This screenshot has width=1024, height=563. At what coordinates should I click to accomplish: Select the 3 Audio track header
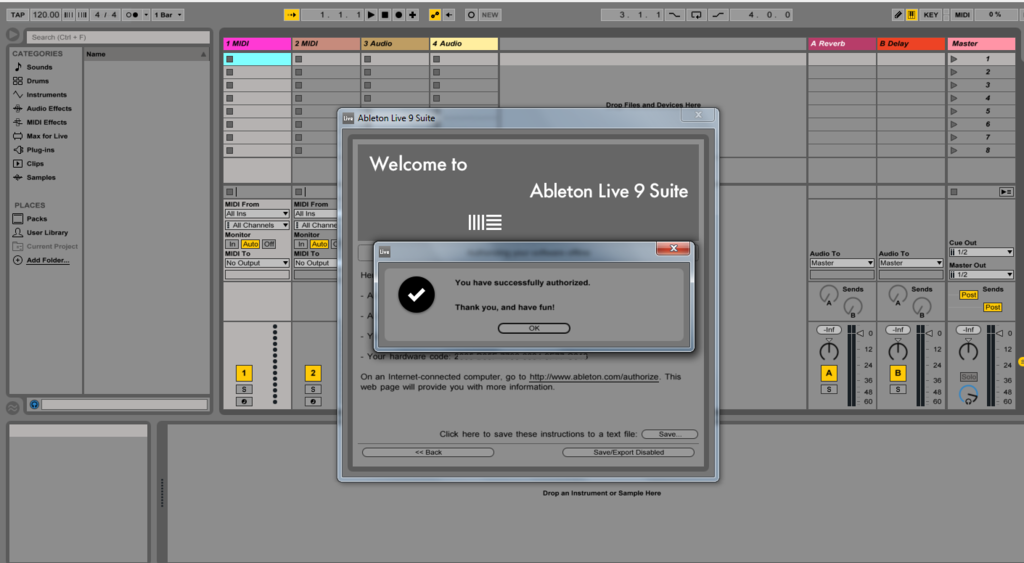(x=395, y=44)
